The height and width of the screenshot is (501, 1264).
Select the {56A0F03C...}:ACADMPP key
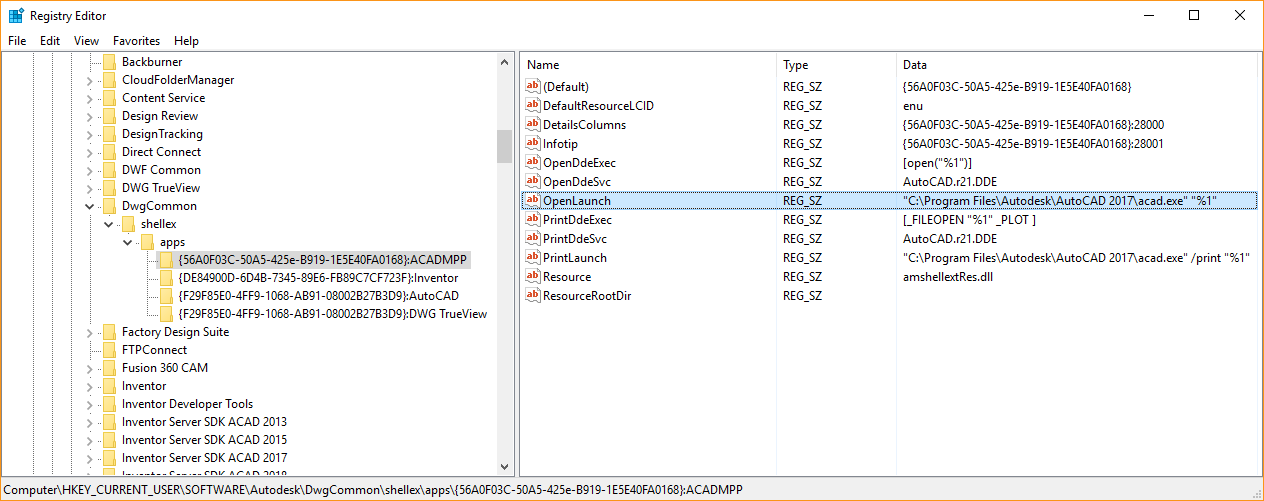click(x=321, y=260)
